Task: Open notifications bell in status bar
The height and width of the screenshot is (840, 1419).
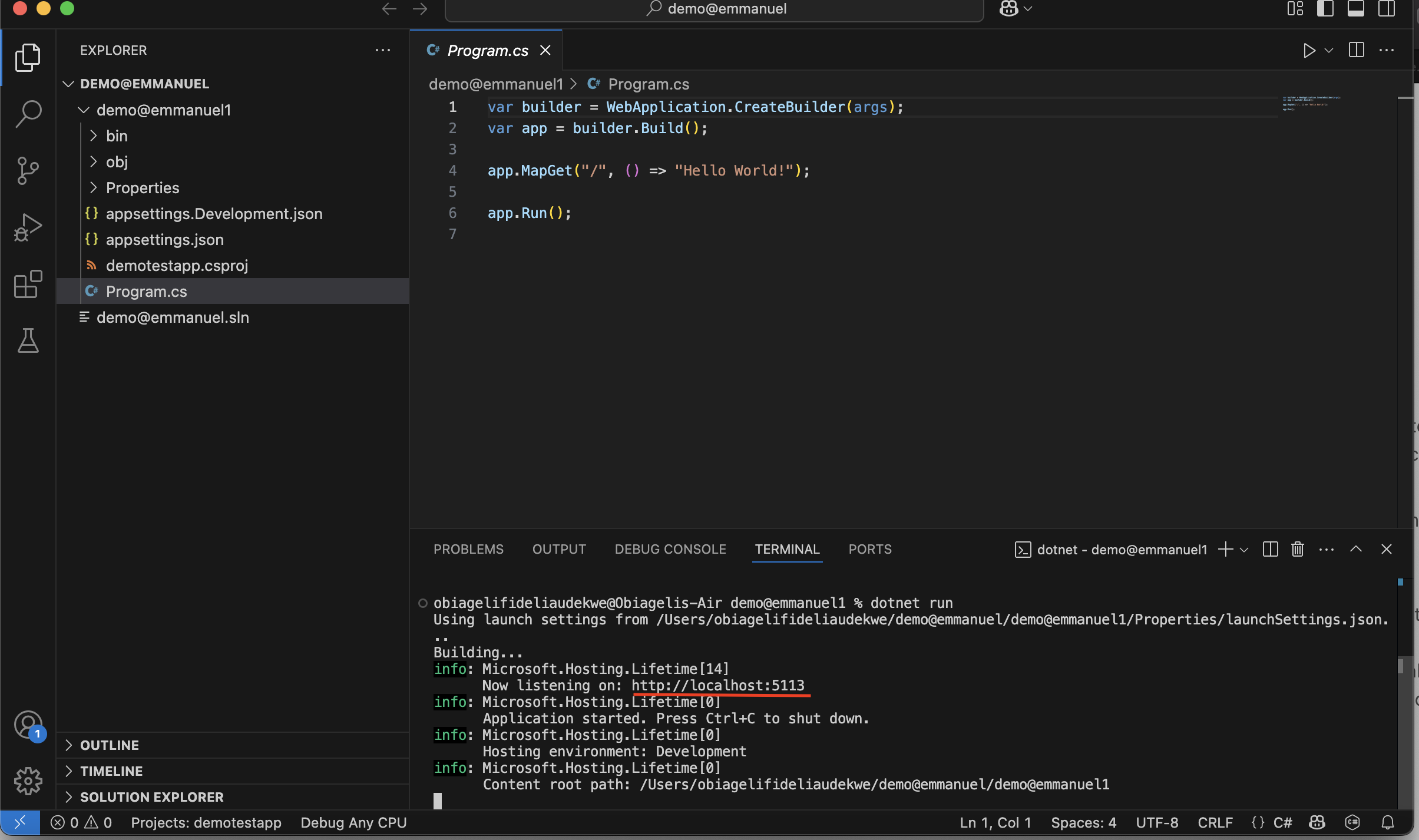Action: pyautogui.click(x=1388, y=822)
